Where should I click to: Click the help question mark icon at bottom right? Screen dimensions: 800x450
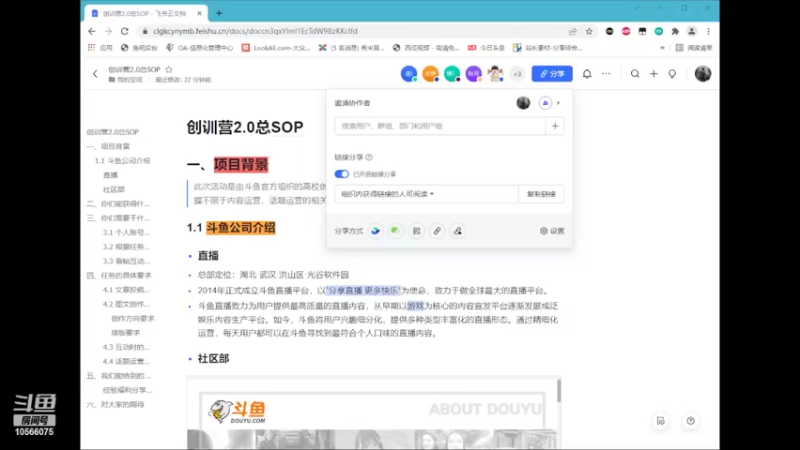690,421
